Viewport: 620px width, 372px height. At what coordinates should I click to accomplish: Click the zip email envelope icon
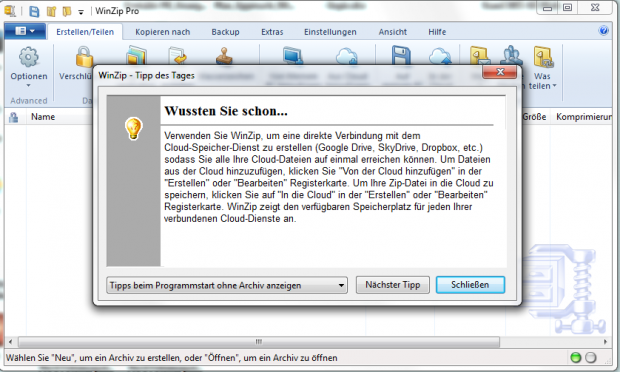pyautogui.click(x=480, y=55)
